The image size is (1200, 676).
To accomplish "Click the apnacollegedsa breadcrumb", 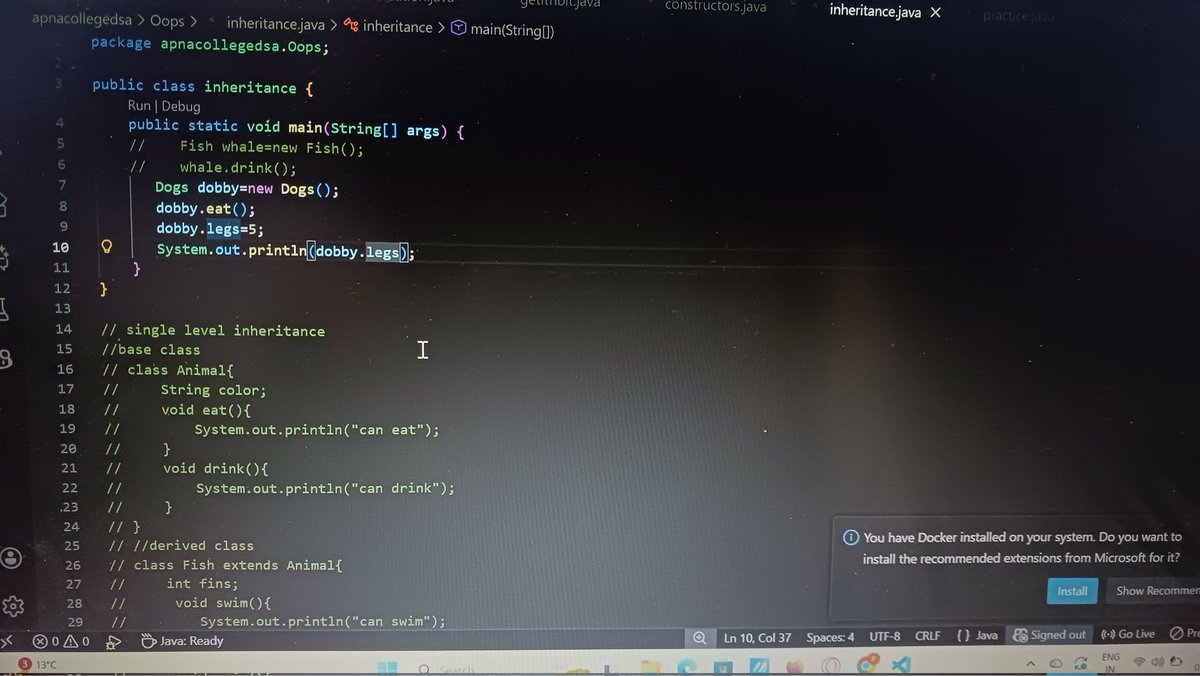I will [82, 20].
